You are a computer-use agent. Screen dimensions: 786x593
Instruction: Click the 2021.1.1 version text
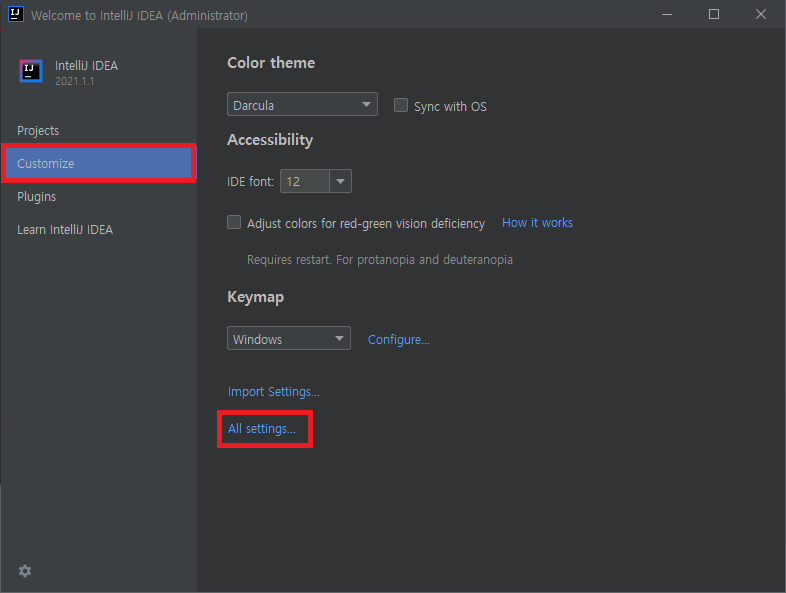(x=75, y=81)
